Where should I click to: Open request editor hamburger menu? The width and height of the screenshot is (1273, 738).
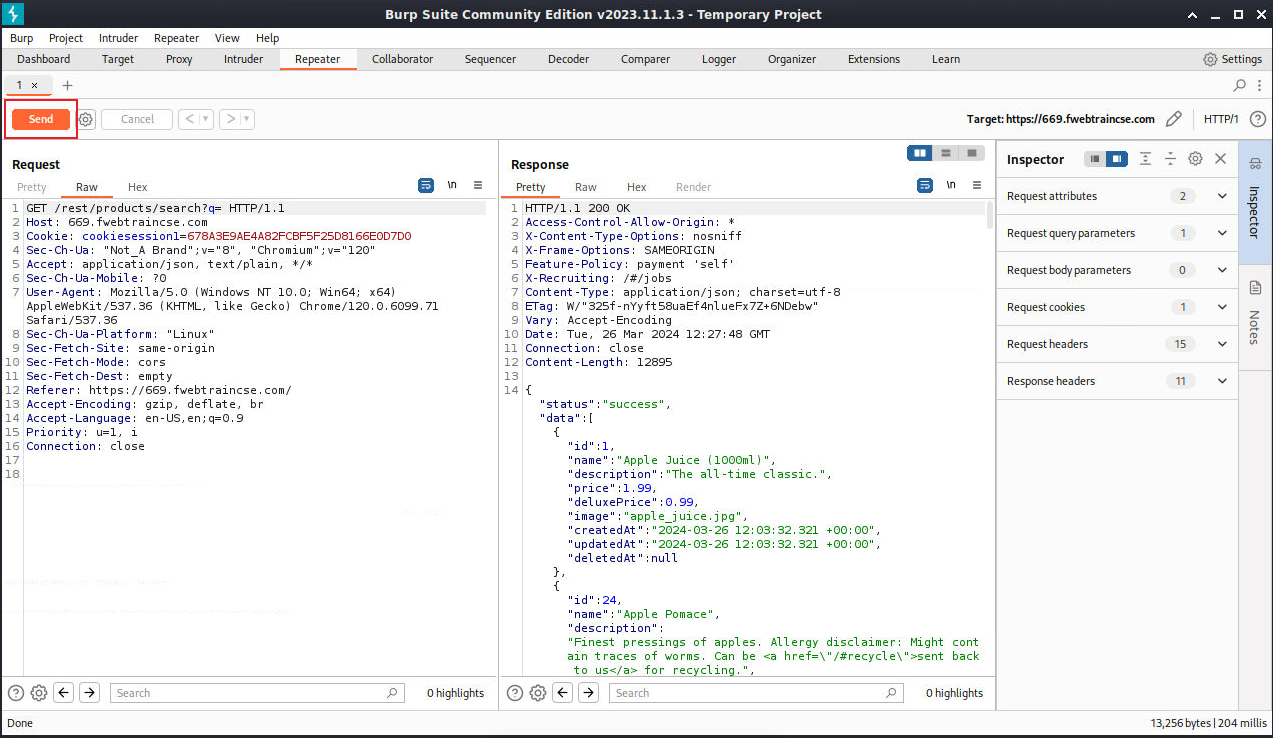pos(478,185)
